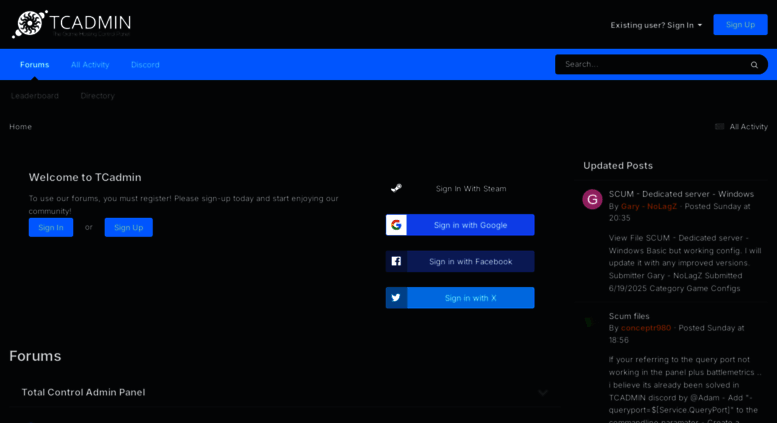Open conceptr980 author profile

646,328
